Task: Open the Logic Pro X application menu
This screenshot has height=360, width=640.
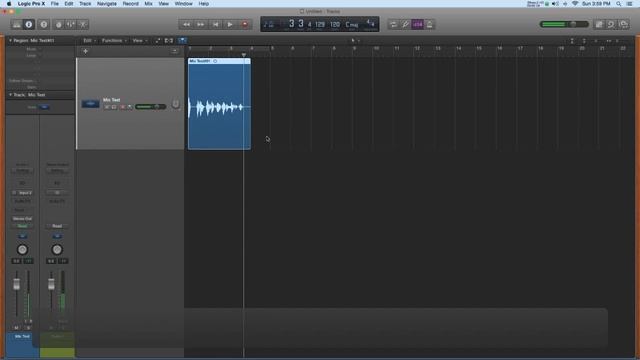Action: coord(31,4)
